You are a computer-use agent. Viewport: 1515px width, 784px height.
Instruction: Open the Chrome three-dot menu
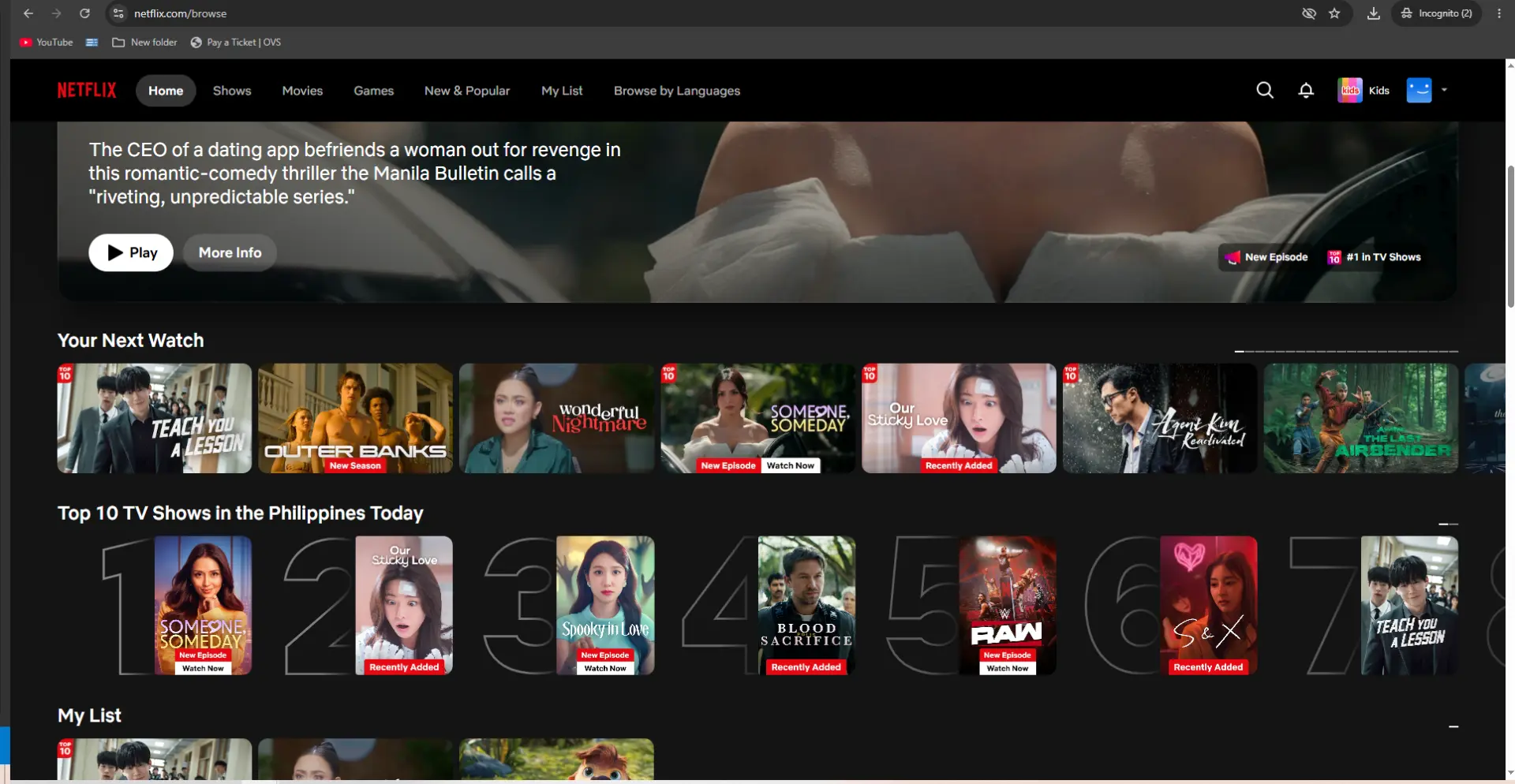(x=1499, y=13)
